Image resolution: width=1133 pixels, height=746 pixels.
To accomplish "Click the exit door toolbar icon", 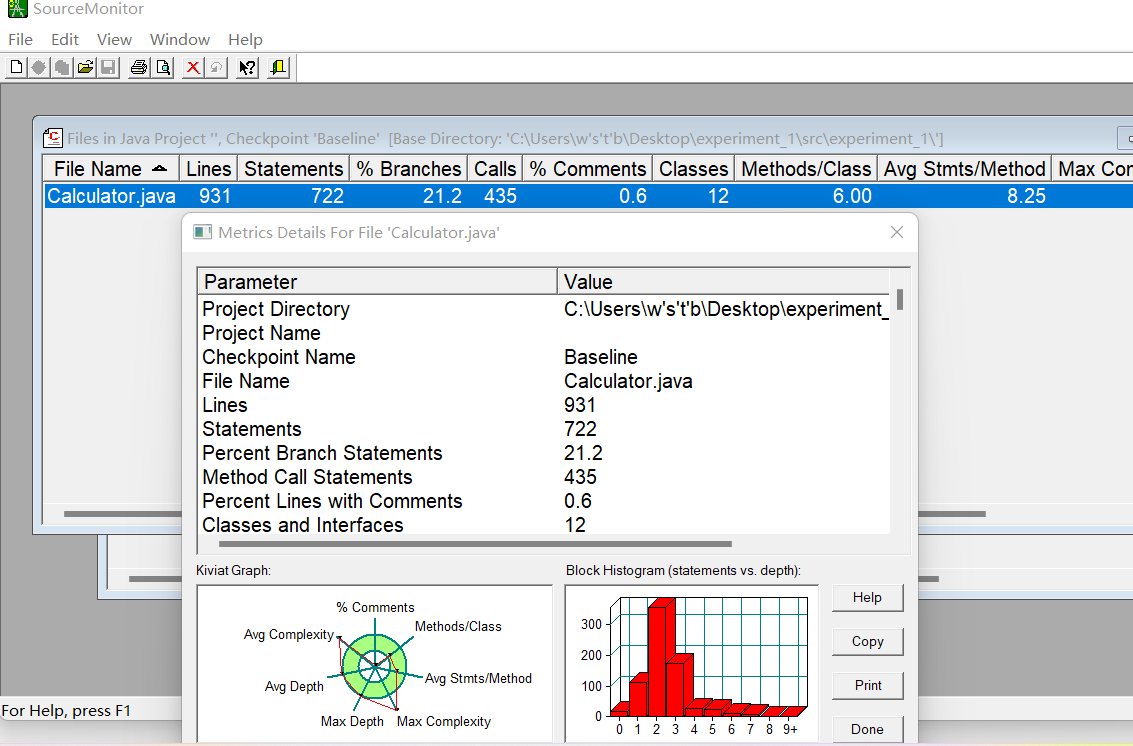I will (x=278, y=68).
